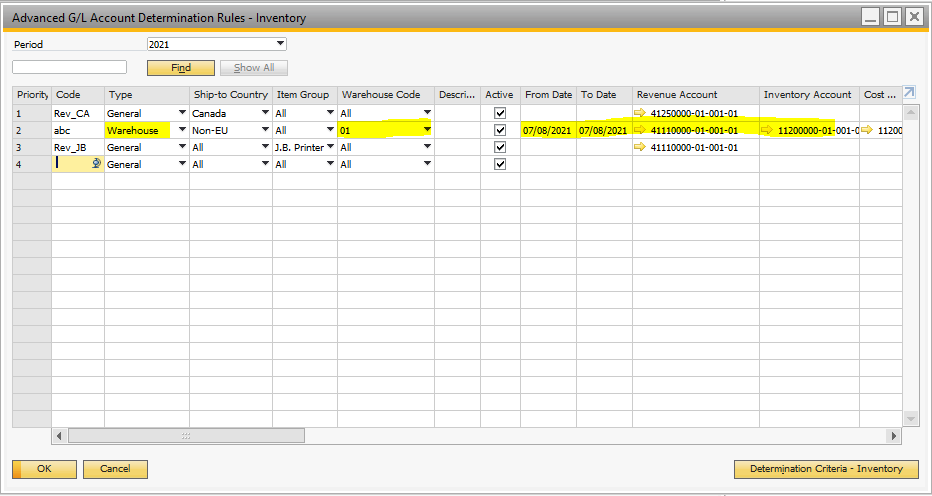Click the Active column header
932x496 pixels.
[500, 95]
